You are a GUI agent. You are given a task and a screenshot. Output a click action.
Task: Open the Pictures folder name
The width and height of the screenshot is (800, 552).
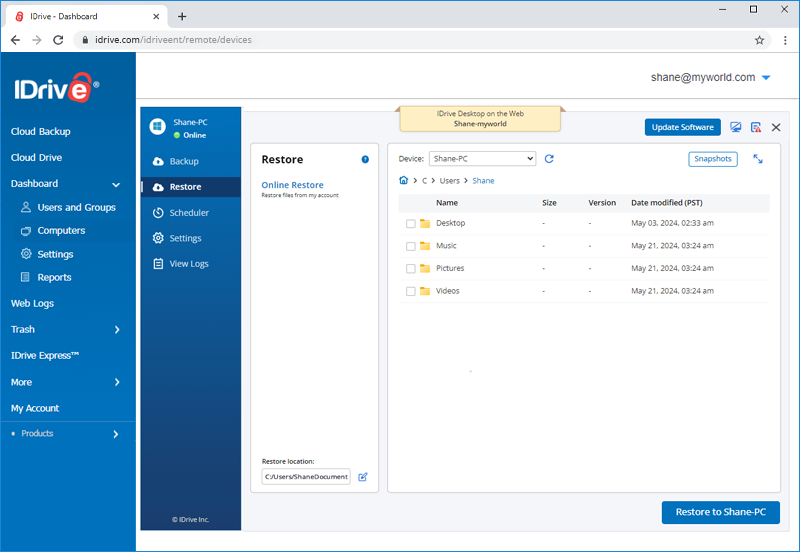(x=450, y=268)
